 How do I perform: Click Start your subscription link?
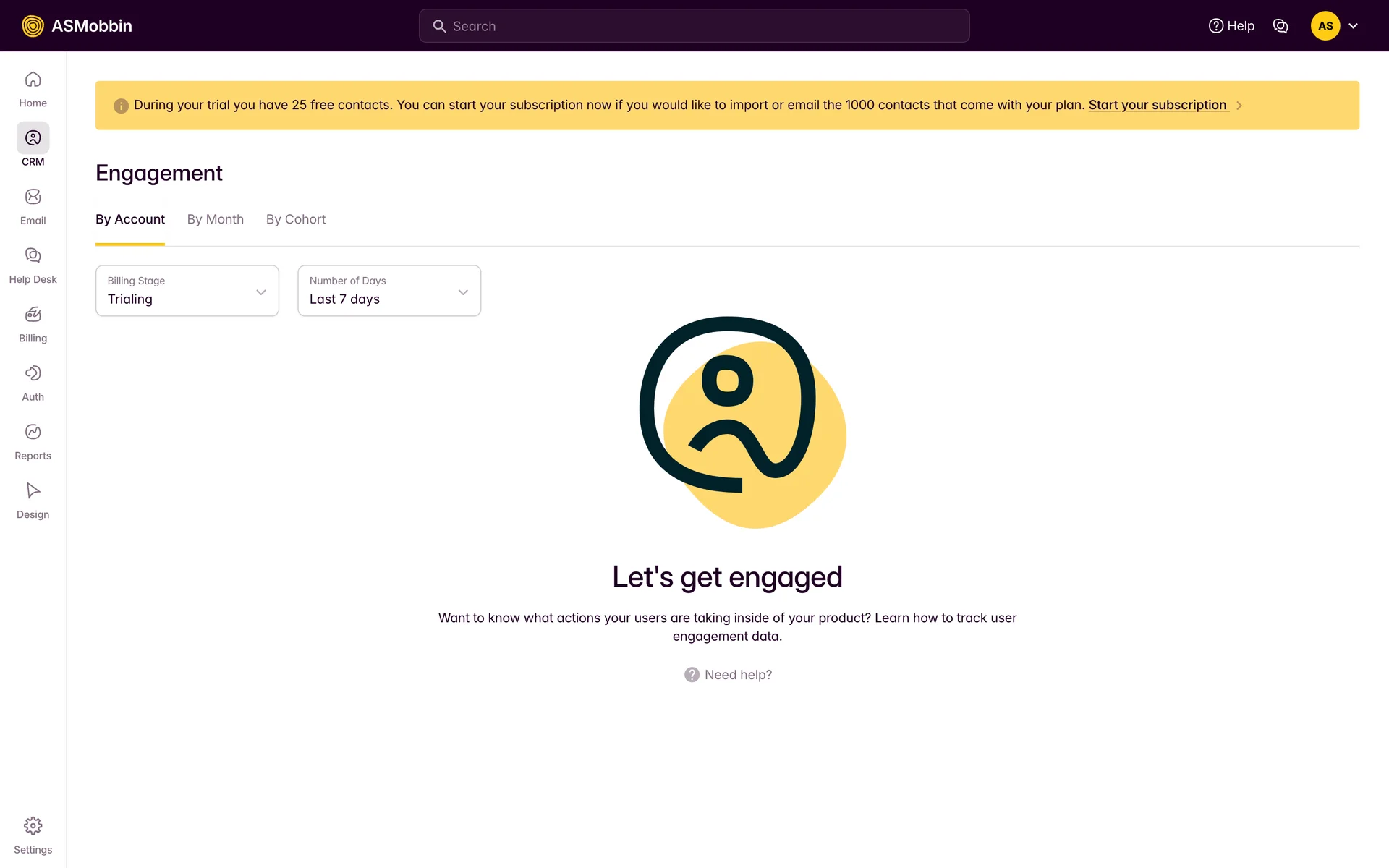tap(1157, 105)
